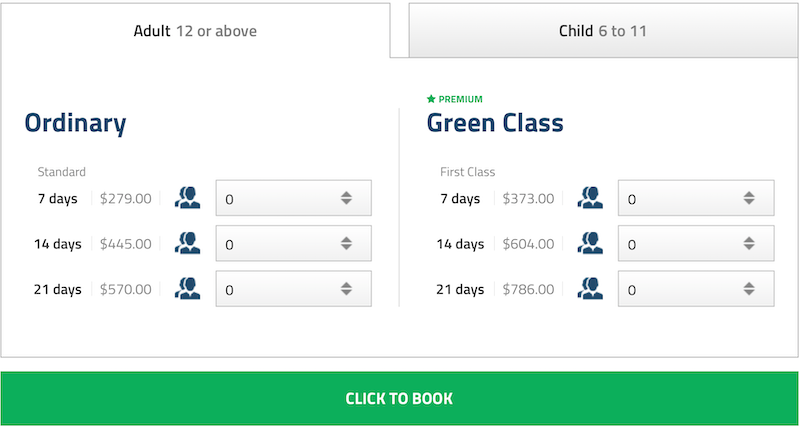Click passengers icon for Green Class 7 days
This screenshot has width=800, height=428.
tap(590, 198)
